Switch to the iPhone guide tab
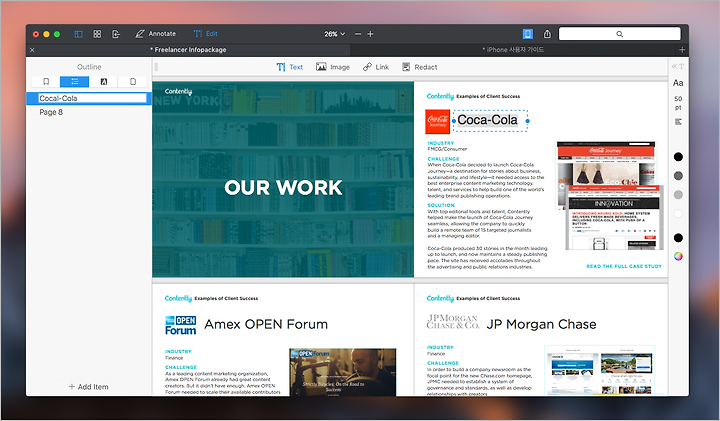This screenshot has height=421, width=720. tap(513, 50)
